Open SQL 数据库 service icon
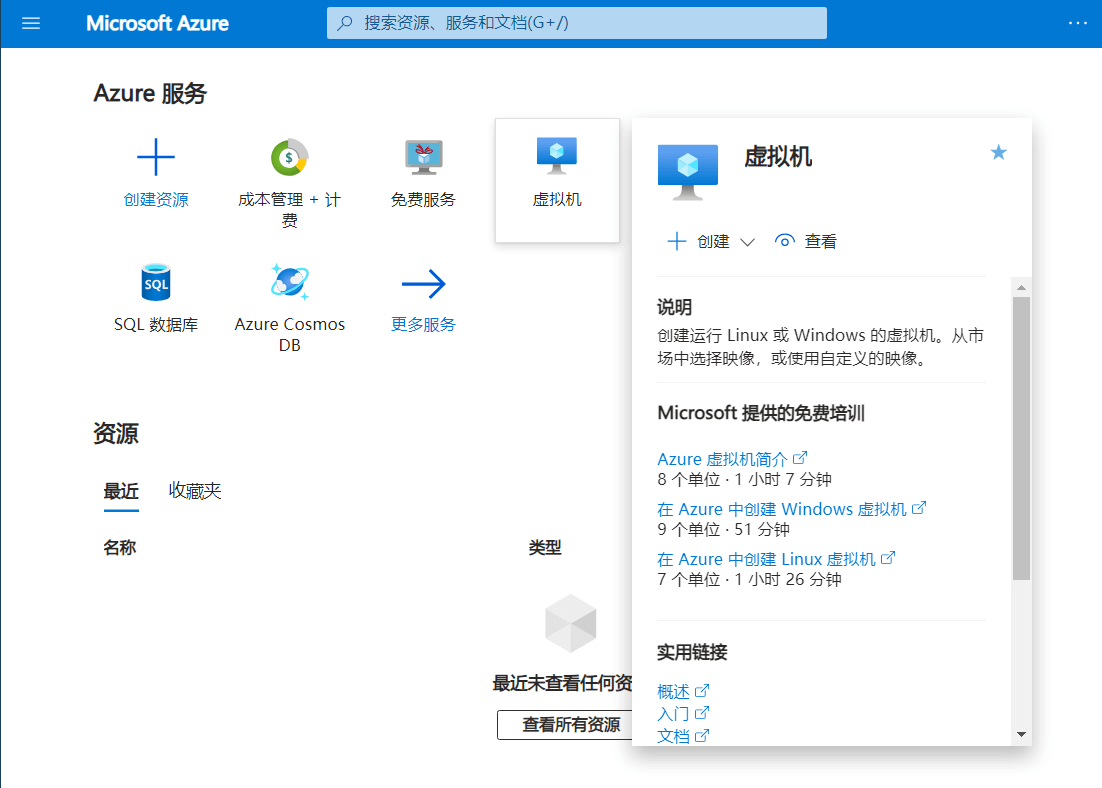Screen dimensions: 1102x788 [155, 283]
